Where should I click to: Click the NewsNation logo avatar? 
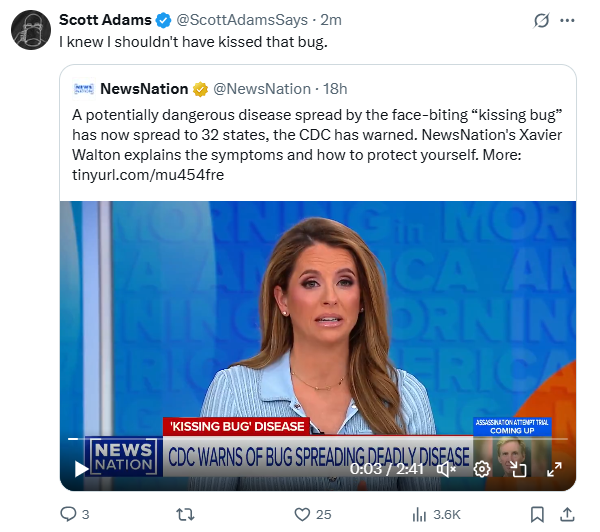(84, 89)
